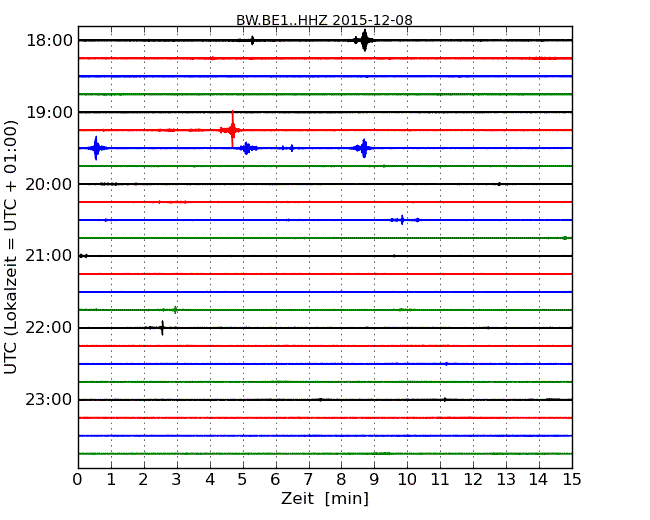650x520 pixels.
Task: Click the x-axis tick label 3
Action: [177, 479]
